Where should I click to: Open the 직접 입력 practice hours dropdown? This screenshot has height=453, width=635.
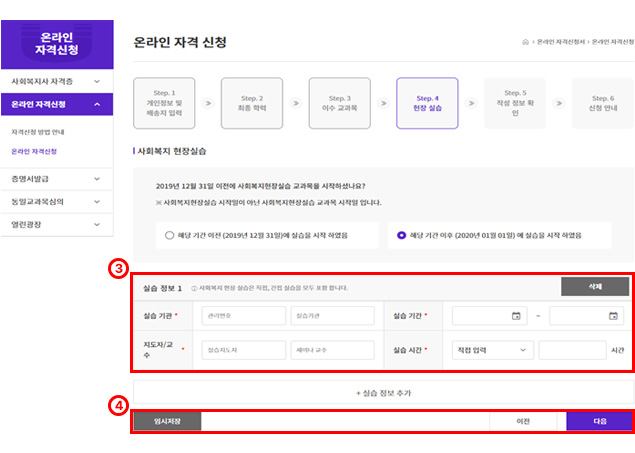(x=492, y=350)
